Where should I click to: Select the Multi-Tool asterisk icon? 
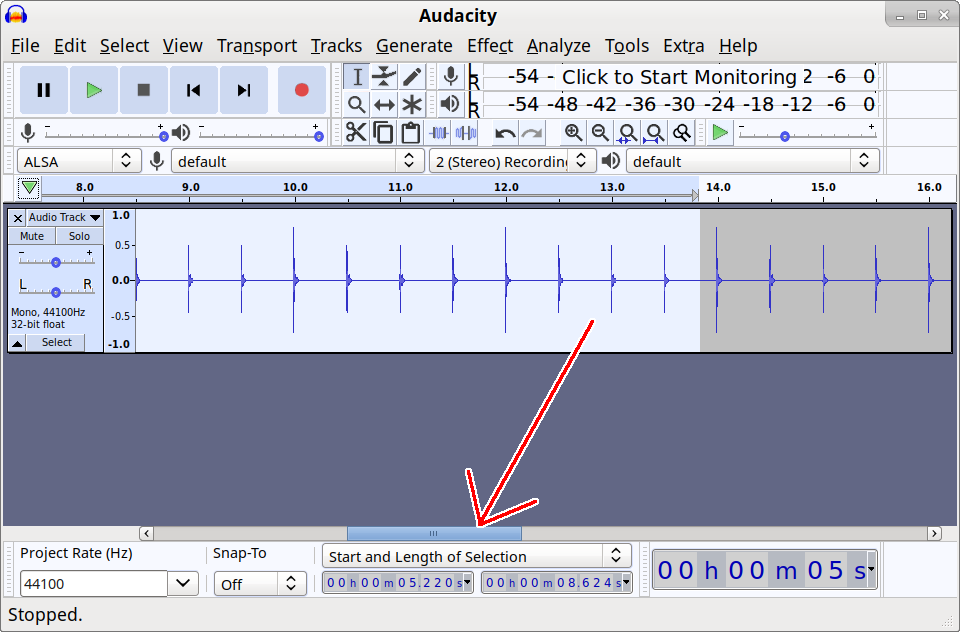coord(411,105)
